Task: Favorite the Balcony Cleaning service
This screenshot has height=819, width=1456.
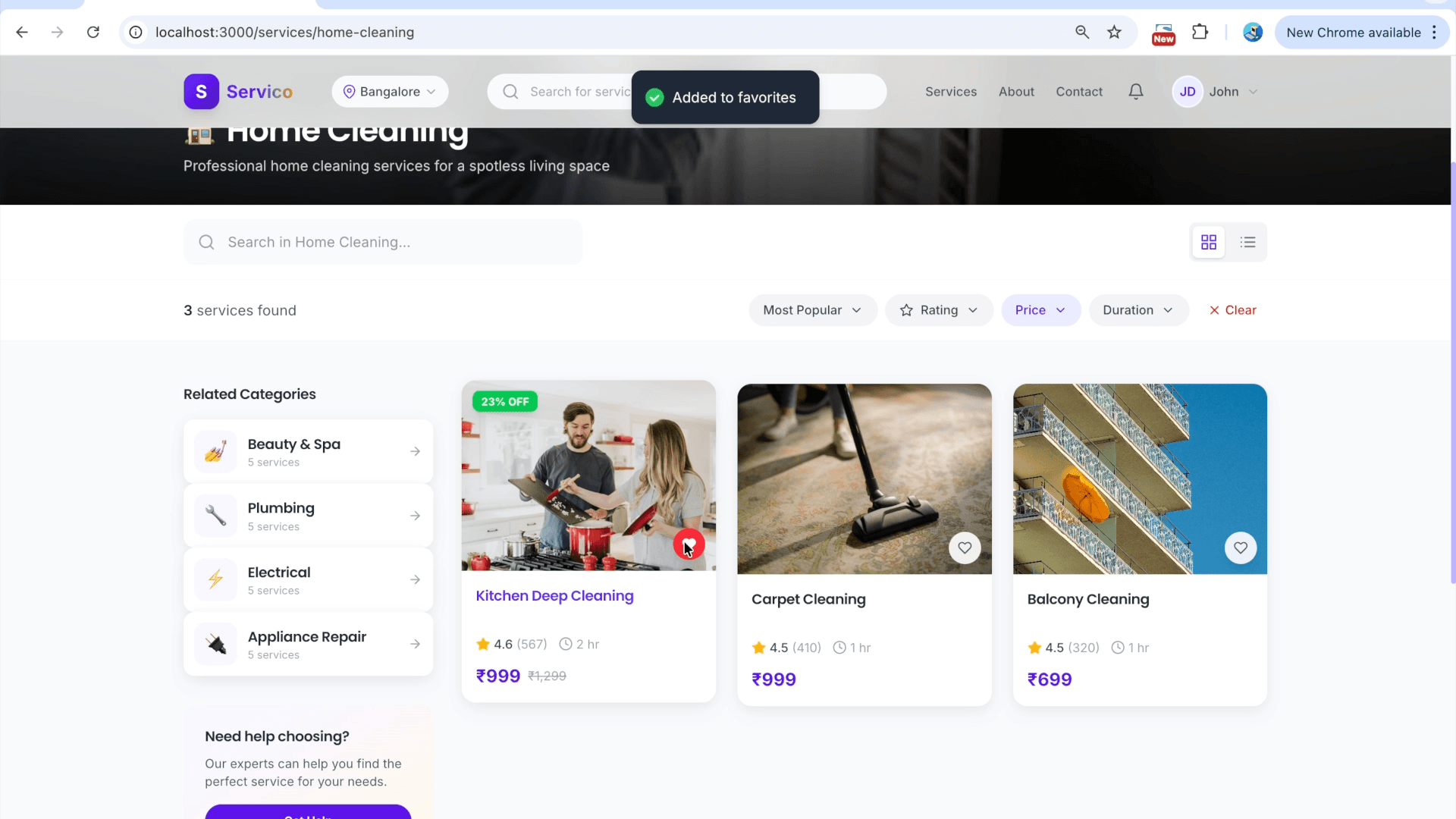Action: (1241, 548)
